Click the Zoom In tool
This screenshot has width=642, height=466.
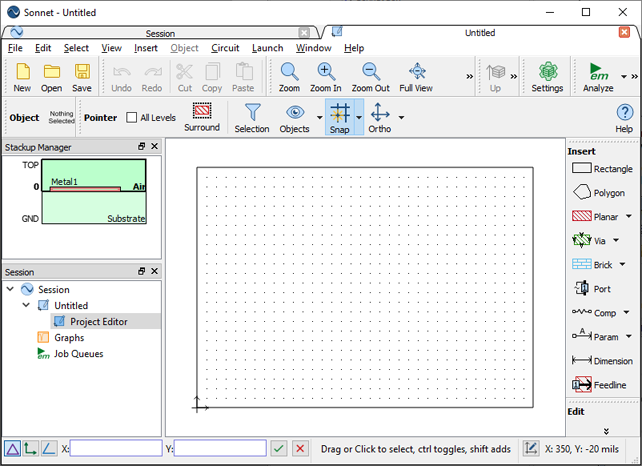(326, 77)
